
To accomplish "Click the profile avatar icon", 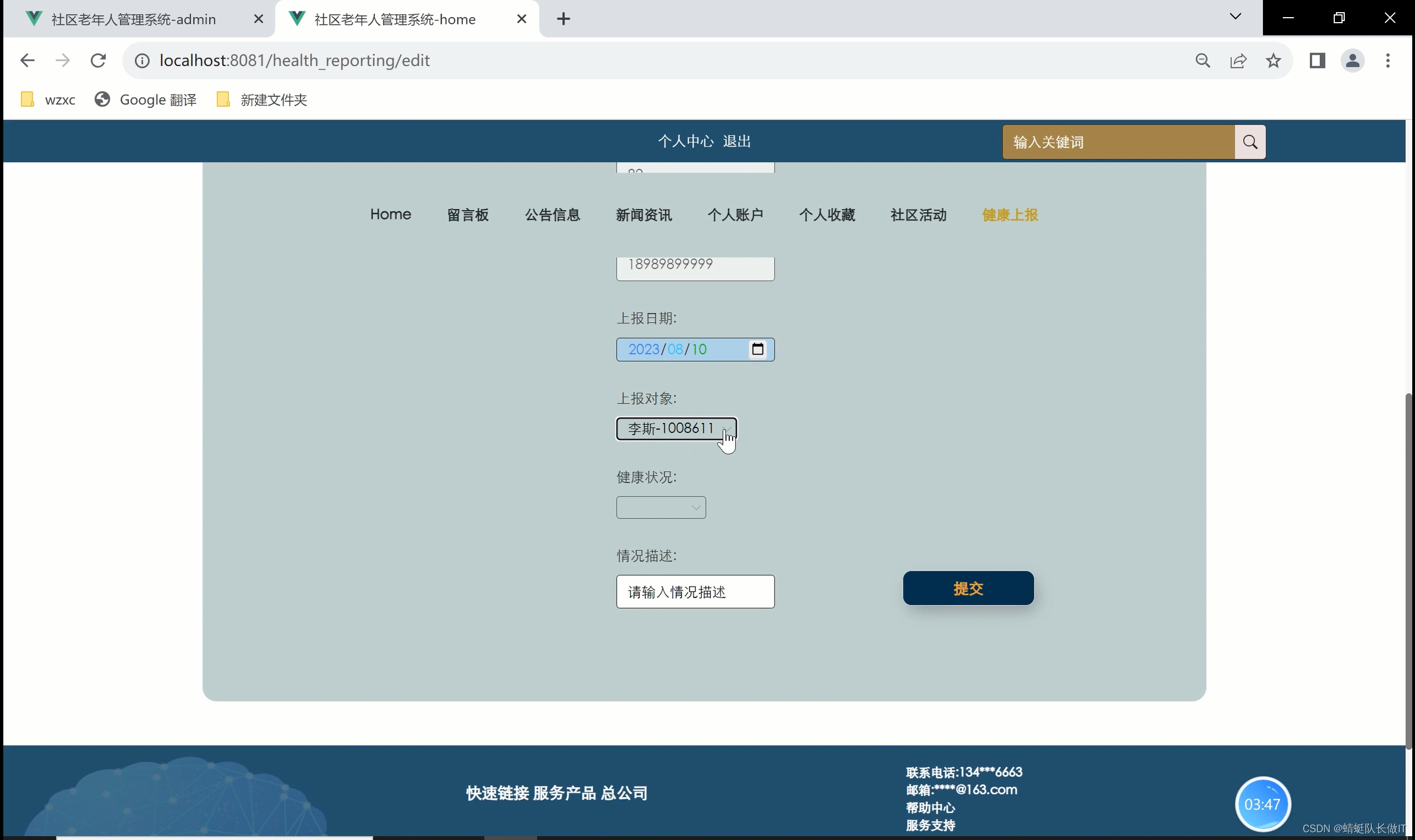I will click(1352, 61).
